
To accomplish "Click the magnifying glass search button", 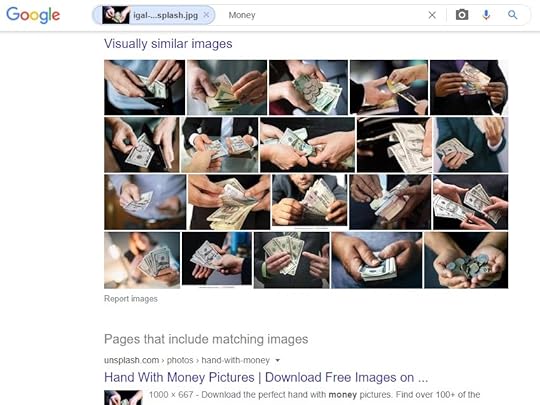I will [512, 15].
